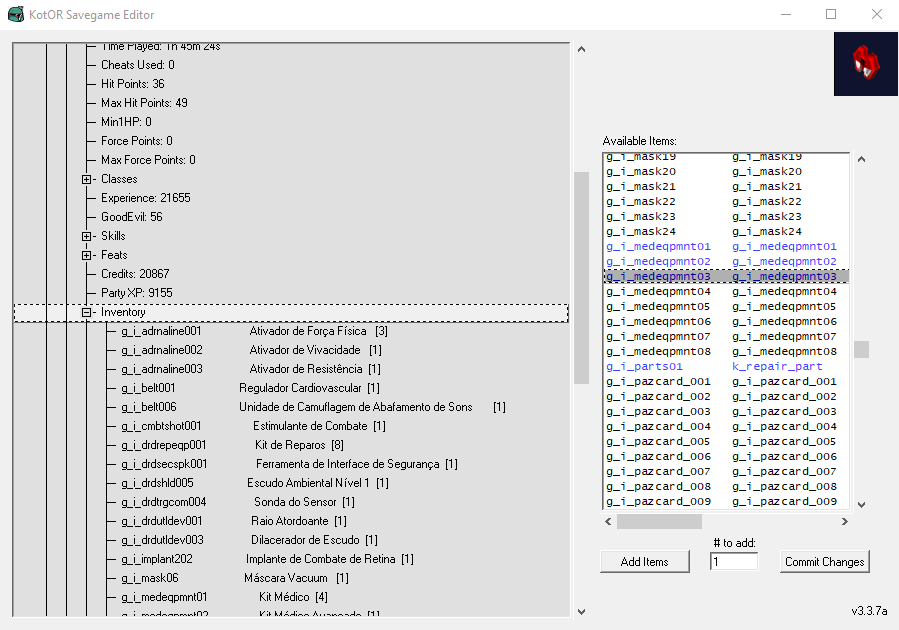This screenshot has width=899, height=630.
Task: Select g_i_pazcard_001 in Available Items
Action: (x=726, y=381)
